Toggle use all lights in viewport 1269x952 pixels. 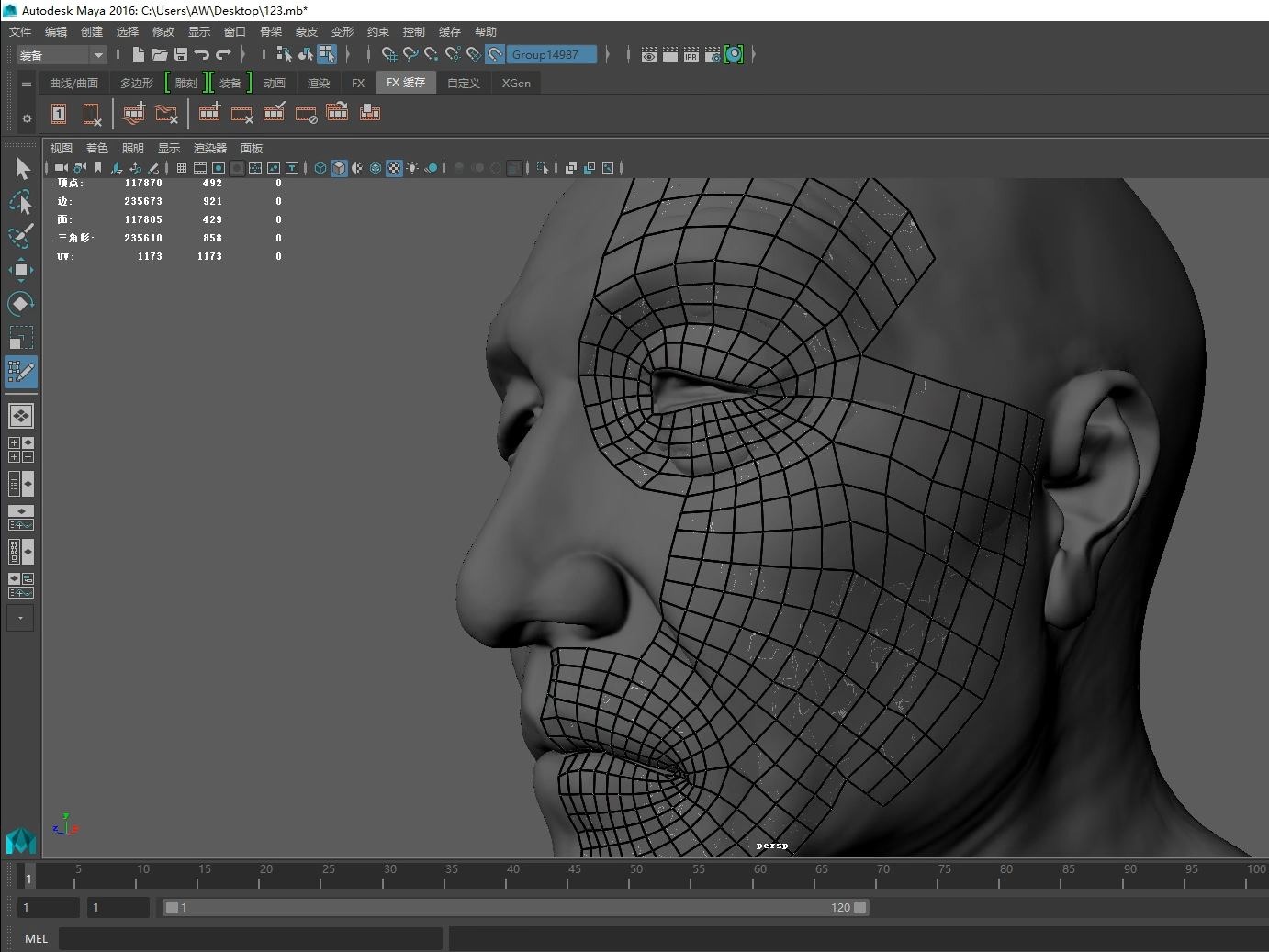point(412,168)
